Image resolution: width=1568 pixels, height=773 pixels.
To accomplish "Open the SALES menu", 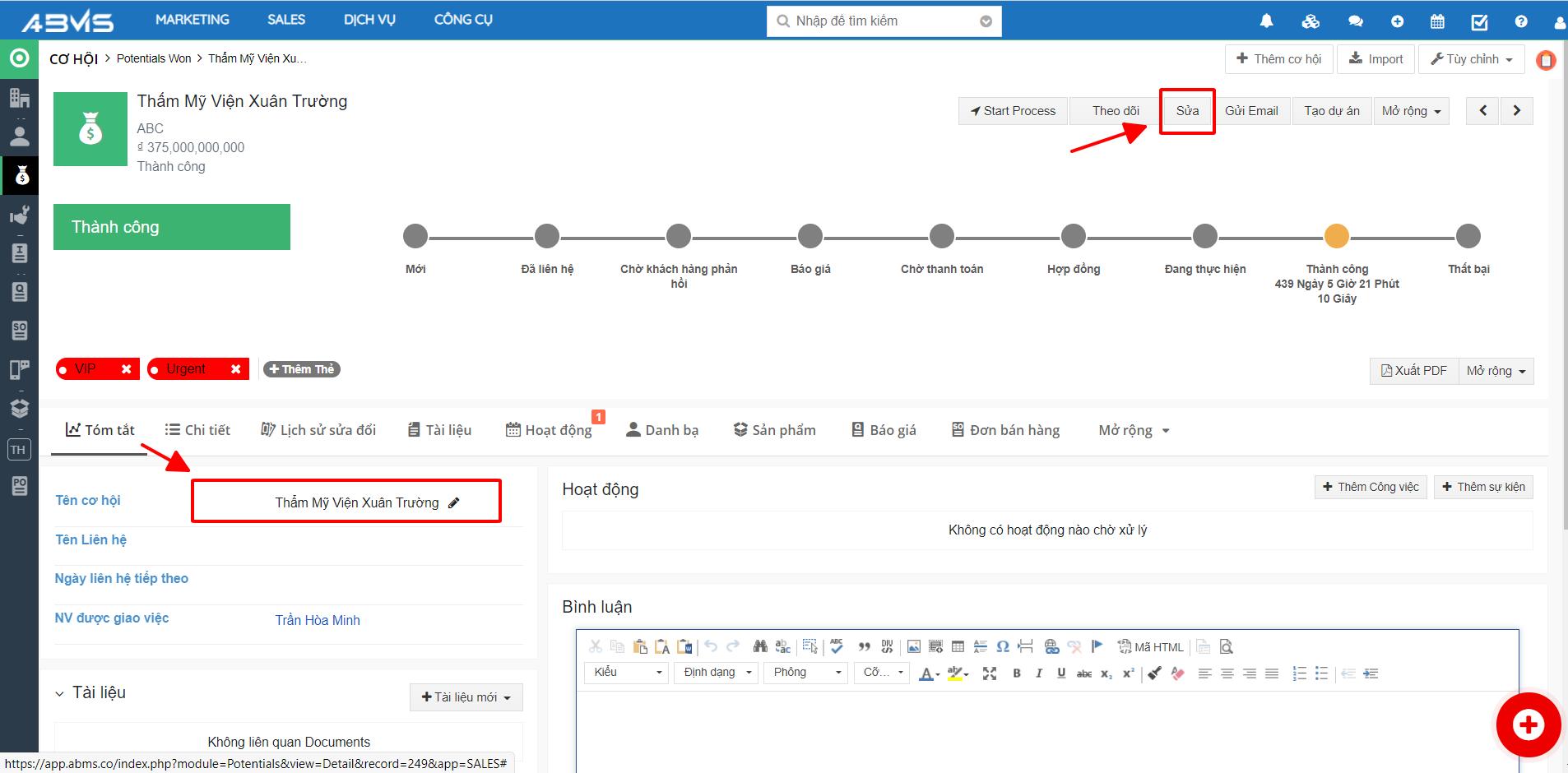I will click(285, 20).
